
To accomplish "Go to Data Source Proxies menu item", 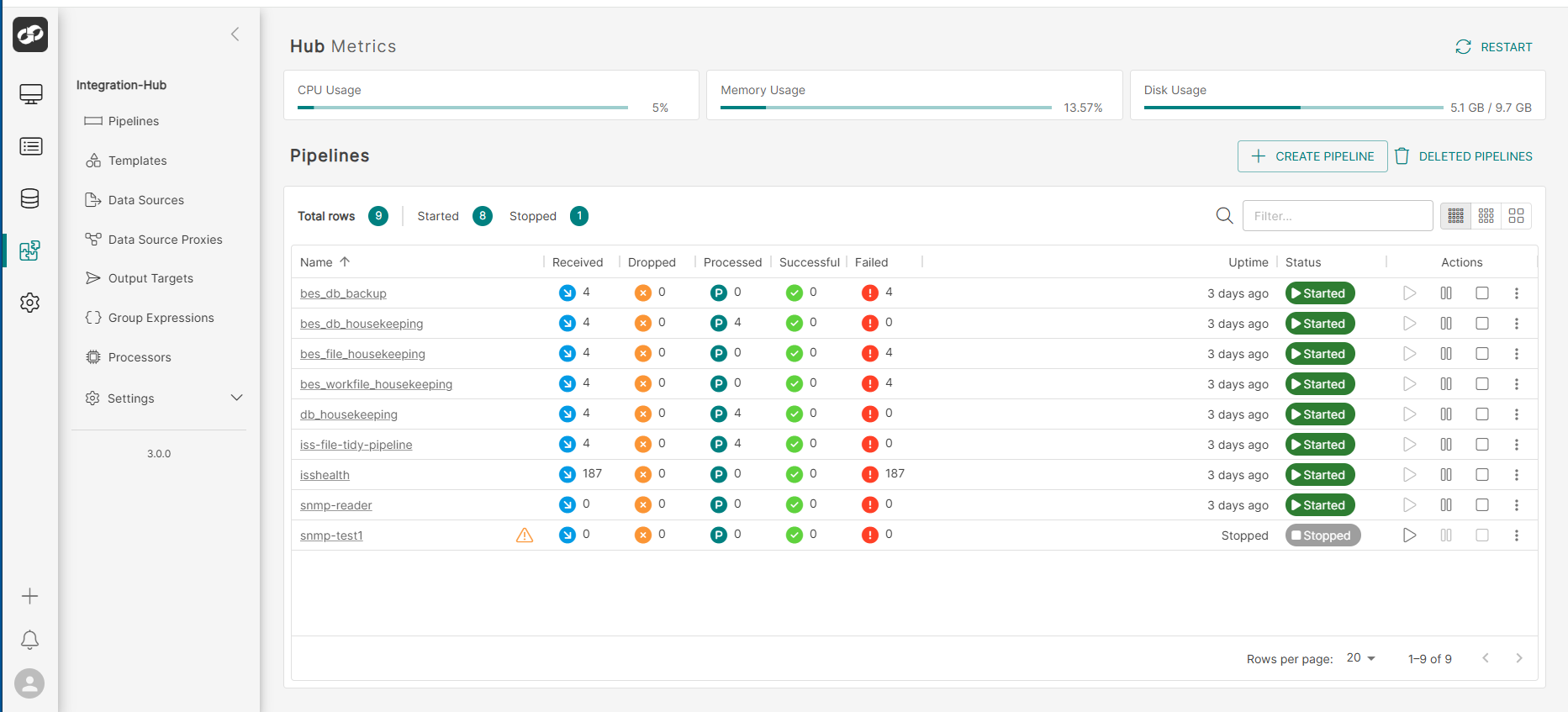I will pyautogui.click(x=165, y=240).
